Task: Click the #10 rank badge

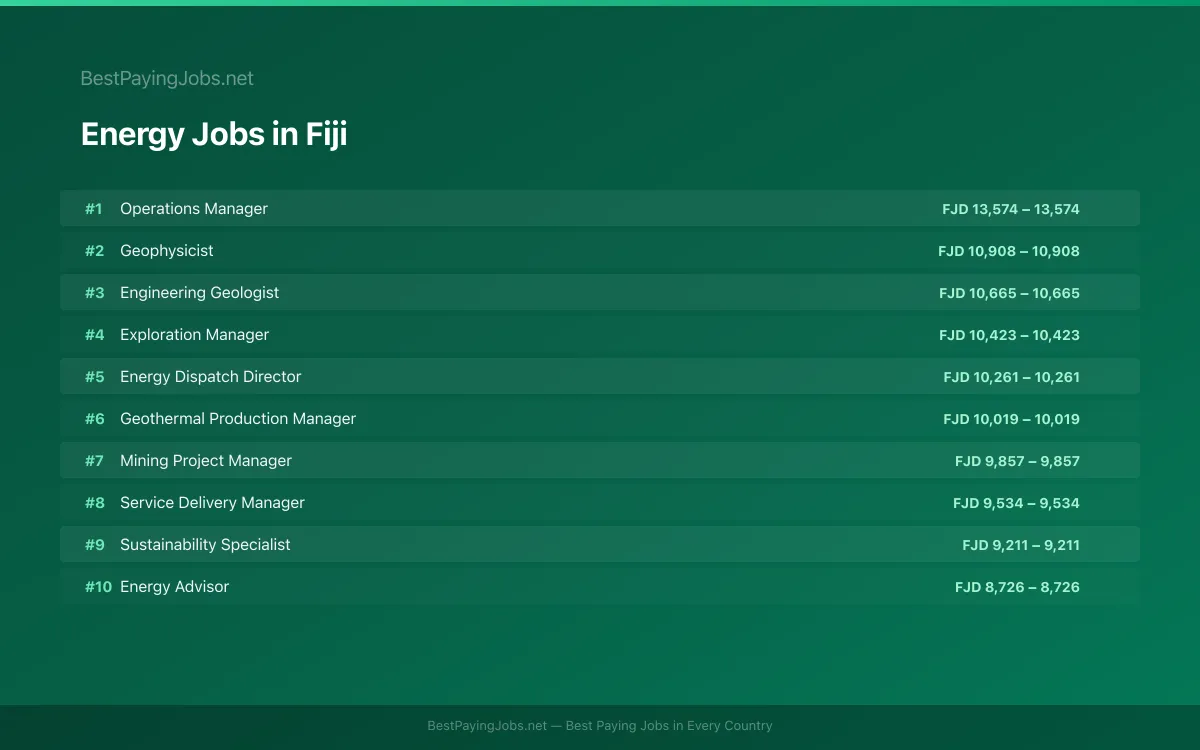Action: pyautogui.click(x=98, y=587)
